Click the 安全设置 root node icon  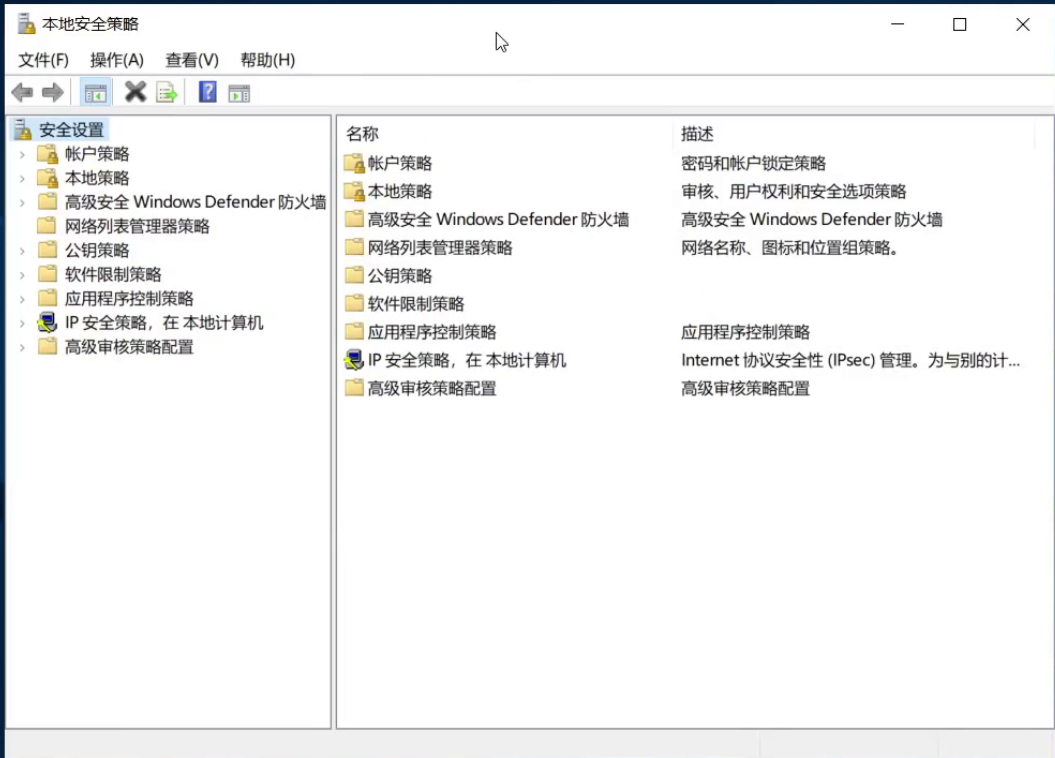23,129
